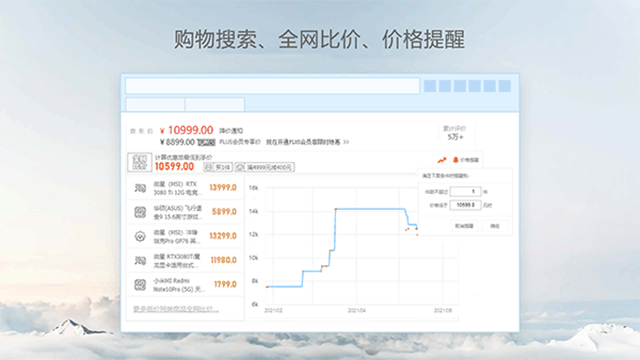Open the red price trend chart icon

coord(442,160)
